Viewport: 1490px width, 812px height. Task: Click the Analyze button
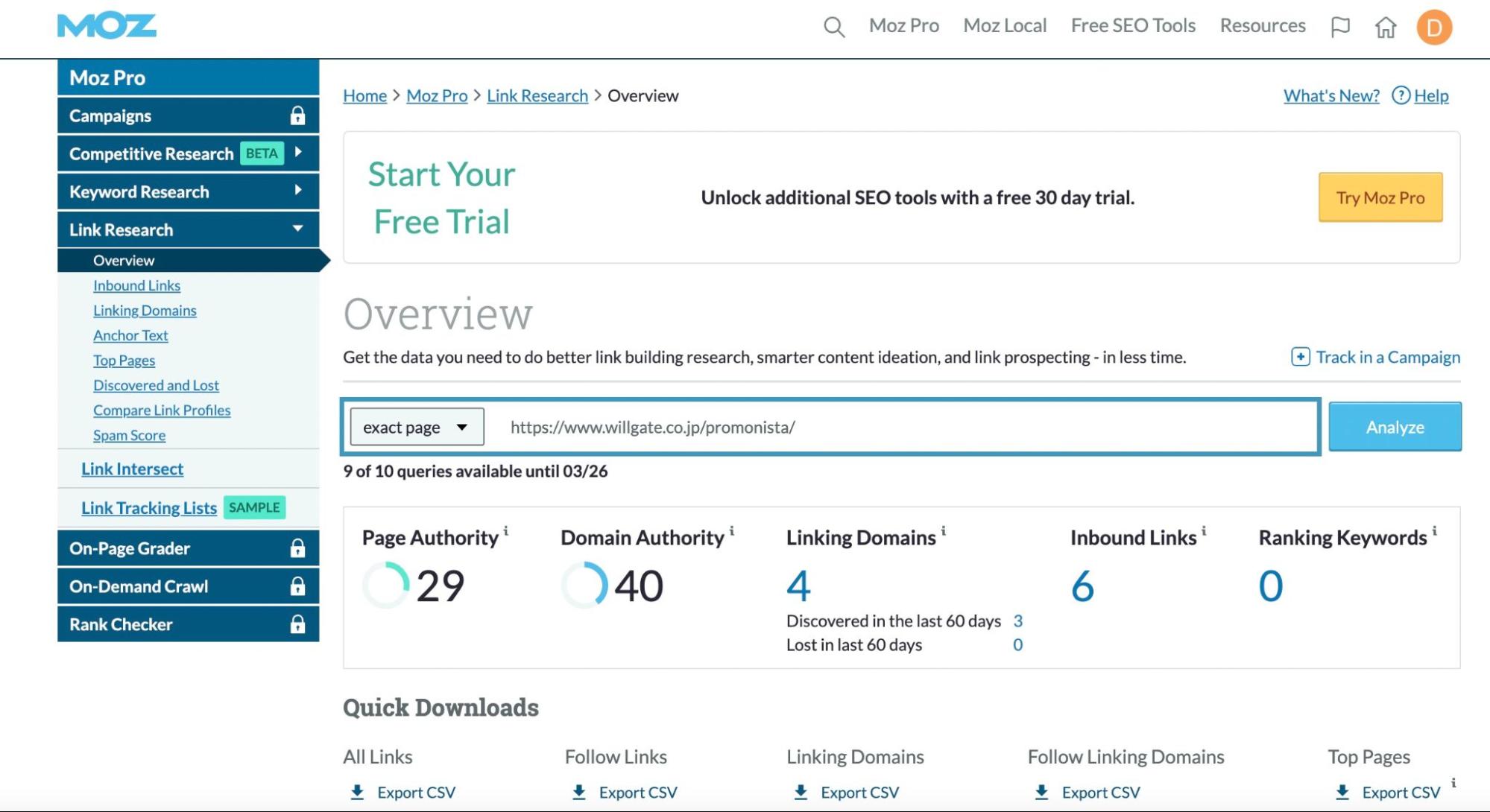(x=1394, y=427)
